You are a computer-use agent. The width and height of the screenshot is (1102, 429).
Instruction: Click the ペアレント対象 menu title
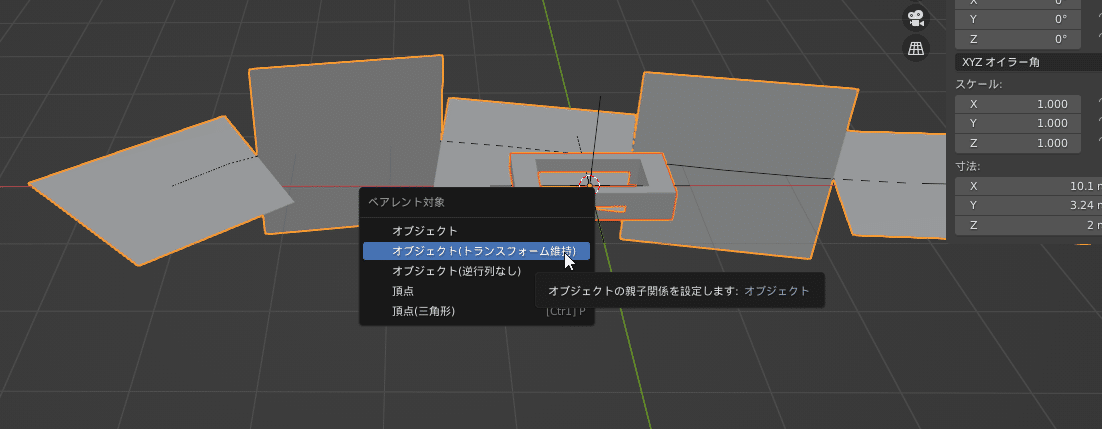tap(407, 203)
